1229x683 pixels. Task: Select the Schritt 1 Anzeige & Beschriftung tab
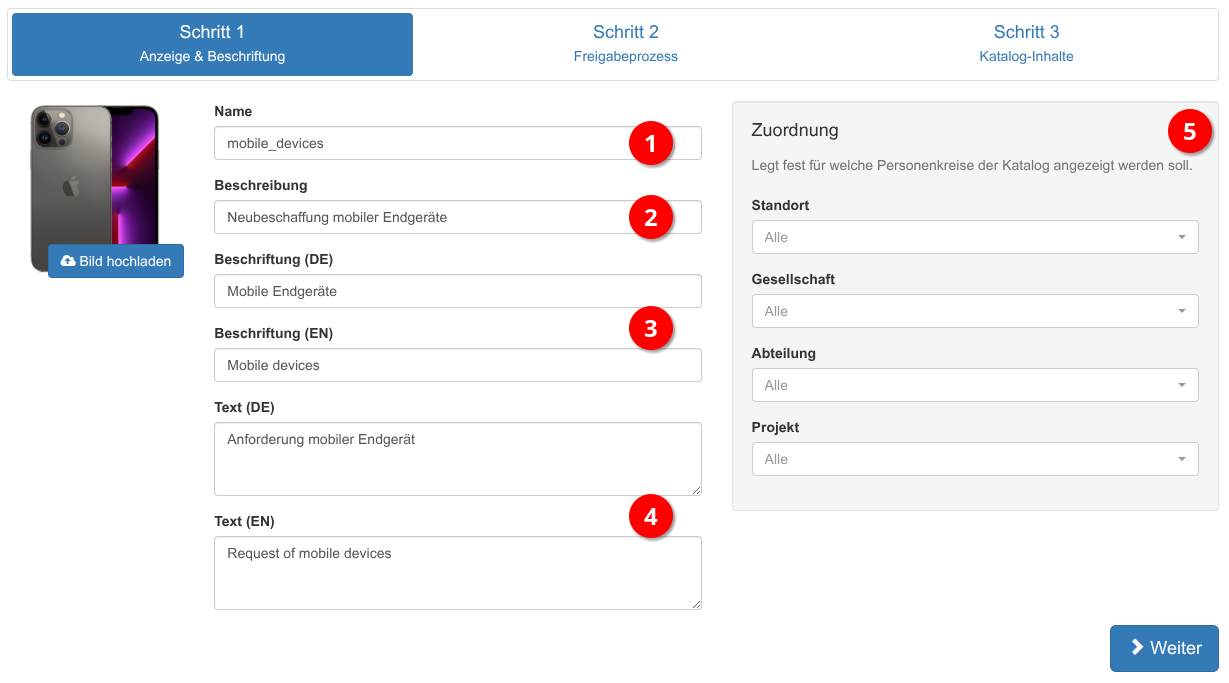(x=212, y=44)
